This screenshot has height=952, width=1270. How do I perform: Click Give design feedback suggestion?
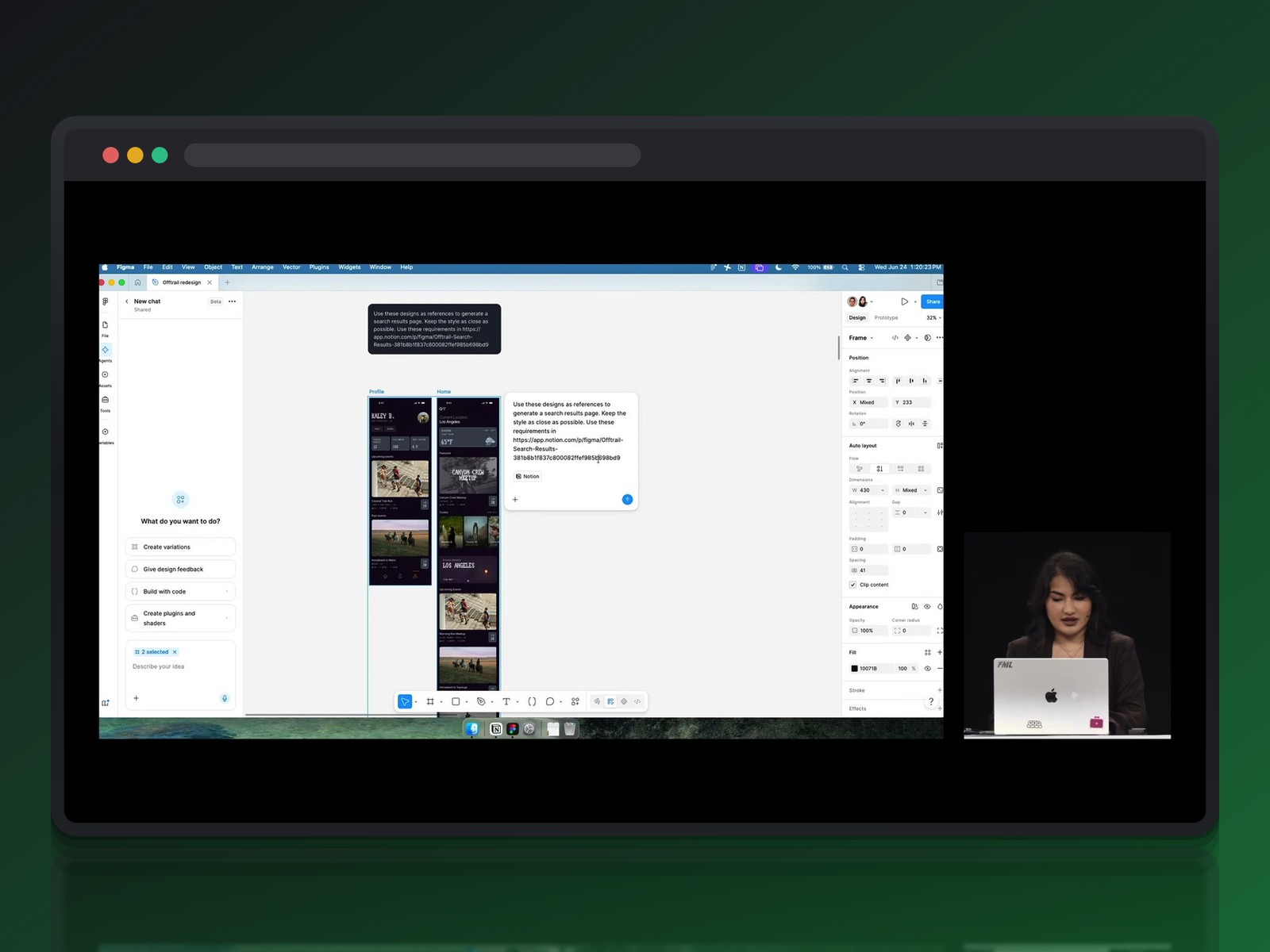180,569
